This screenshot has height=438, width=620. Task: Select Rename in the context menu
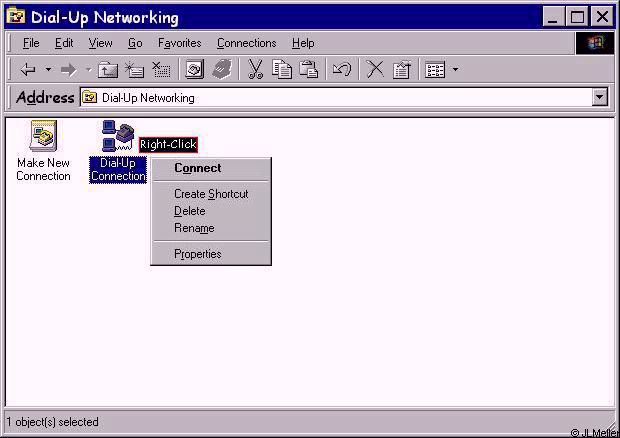(211, 228)
